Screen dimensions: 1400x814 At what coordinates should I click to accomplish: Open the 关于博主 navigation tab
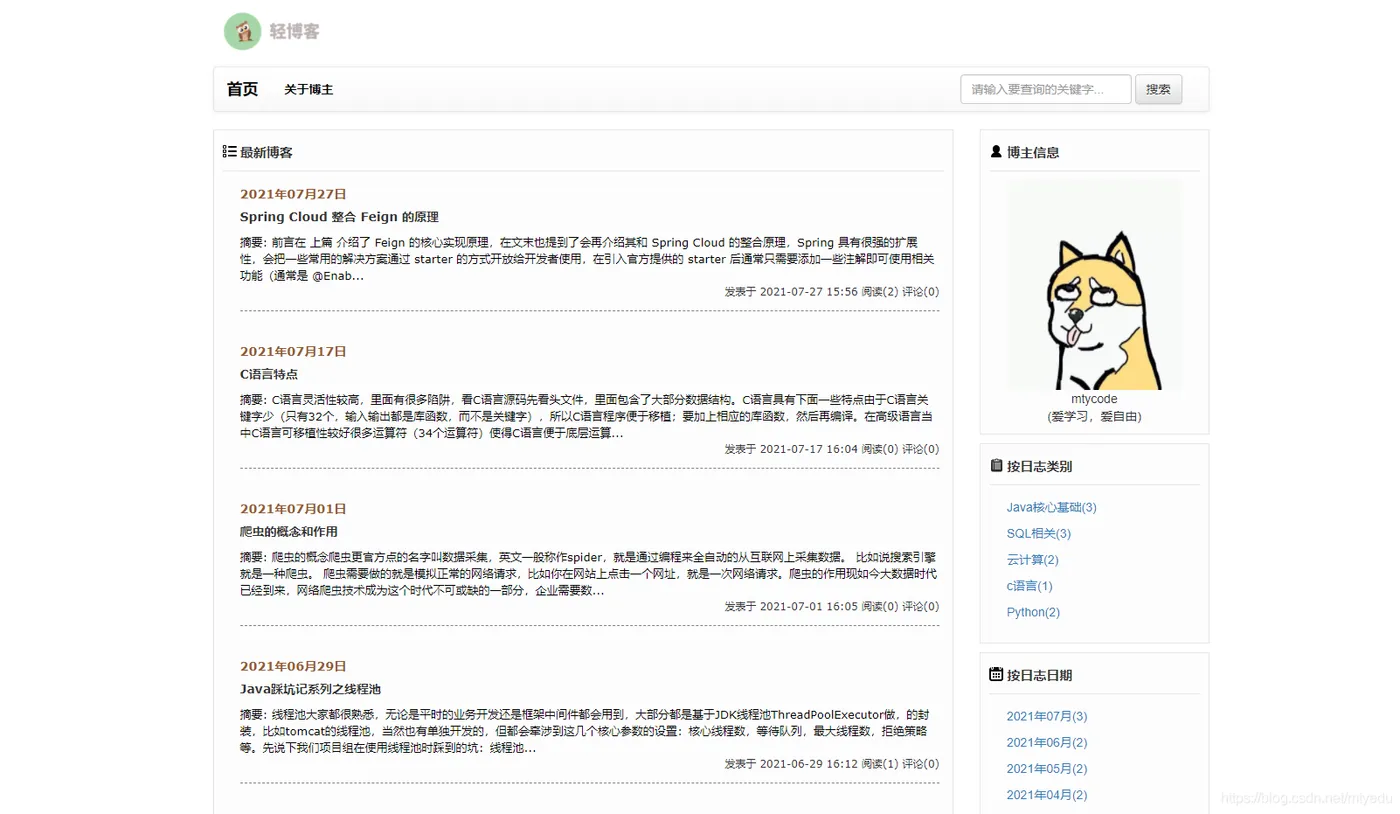pyautogui.click(x=308, y=90)
